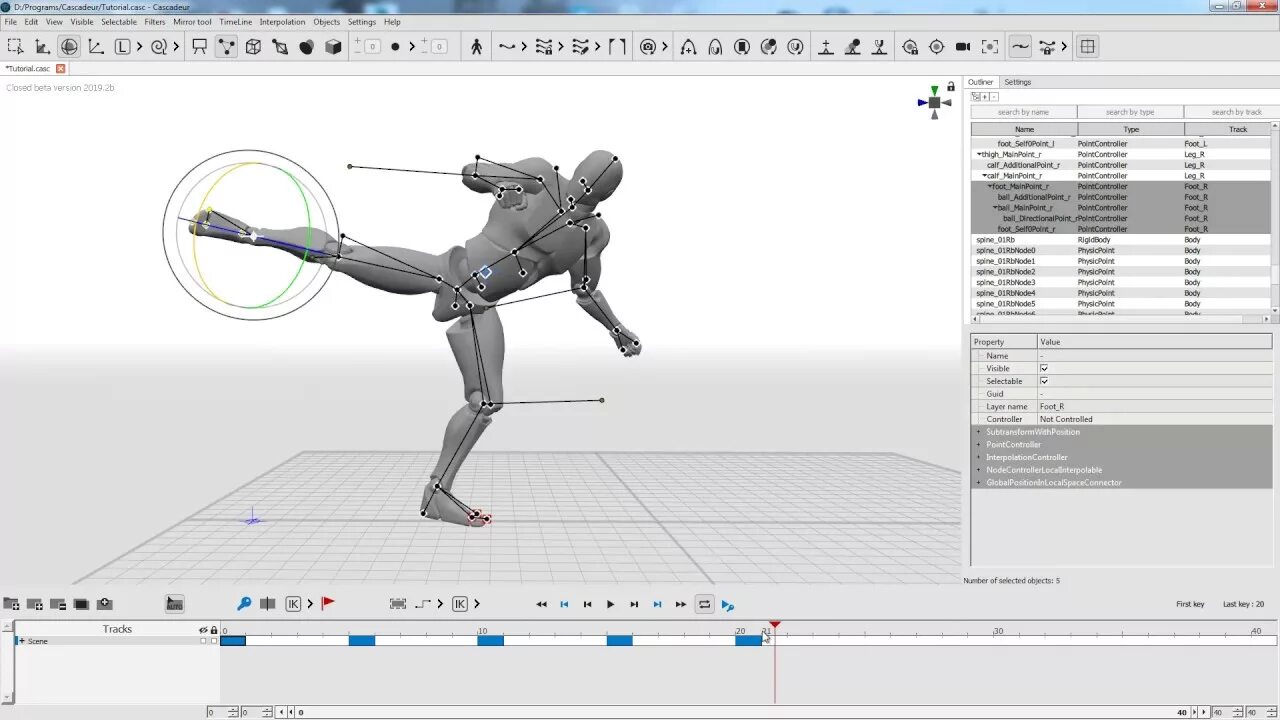The image size is (1280, 720).
Task: Toggle the Visible property checkbox
Action: coord(1044,368)
